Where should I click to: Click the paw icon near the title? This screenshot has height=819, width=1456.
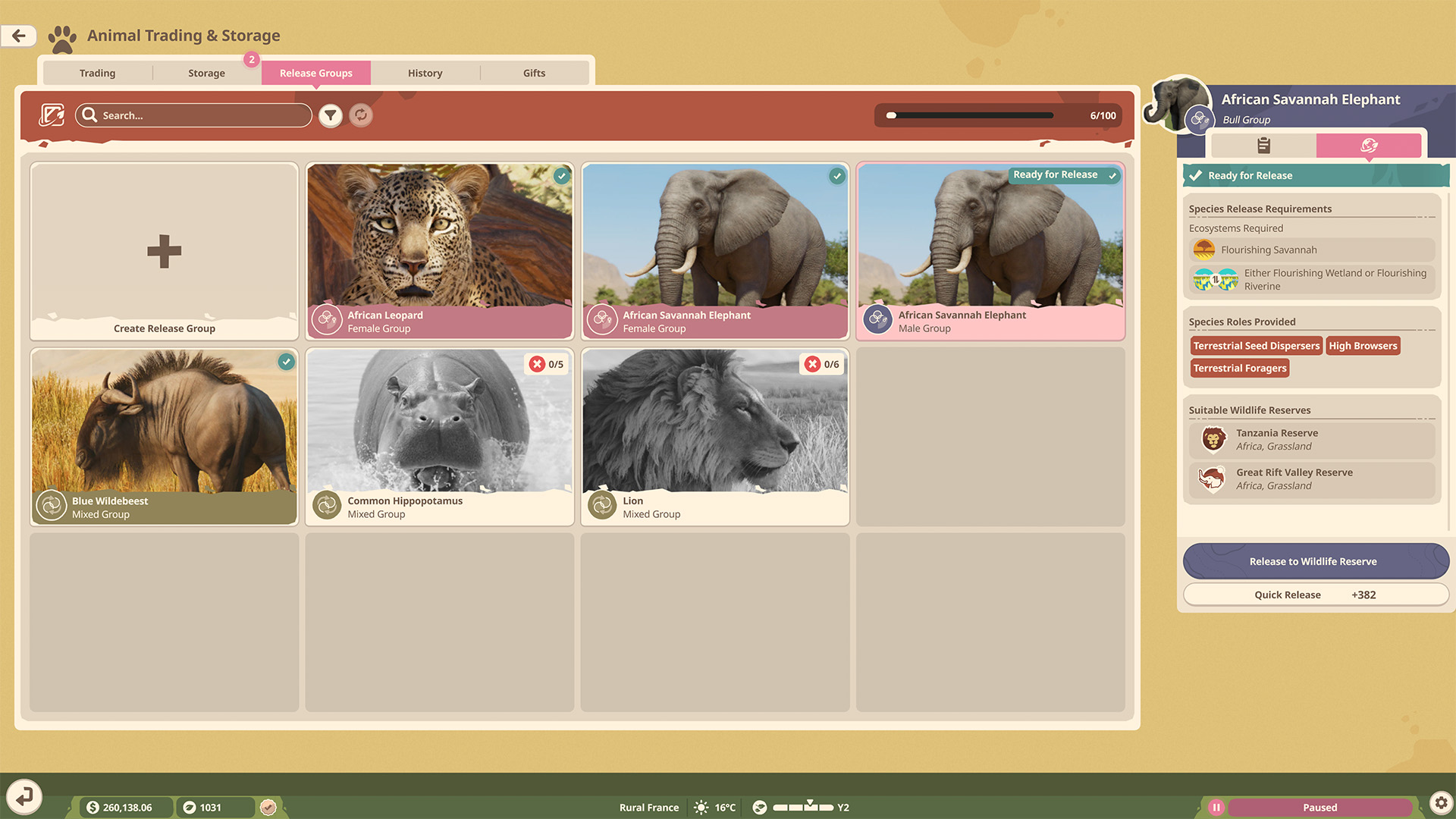pyautogui.click(x=62, y=39)
